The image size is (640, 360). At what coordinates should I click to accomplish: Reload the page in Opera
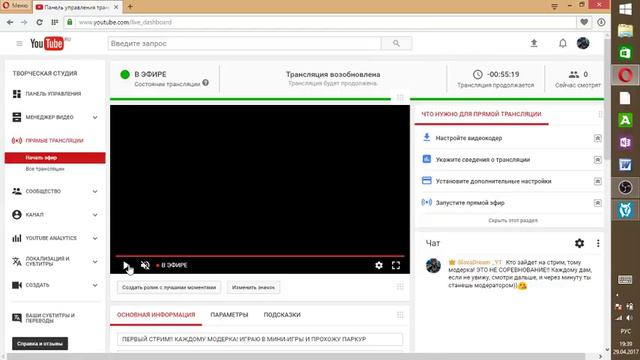pos(39,22)
